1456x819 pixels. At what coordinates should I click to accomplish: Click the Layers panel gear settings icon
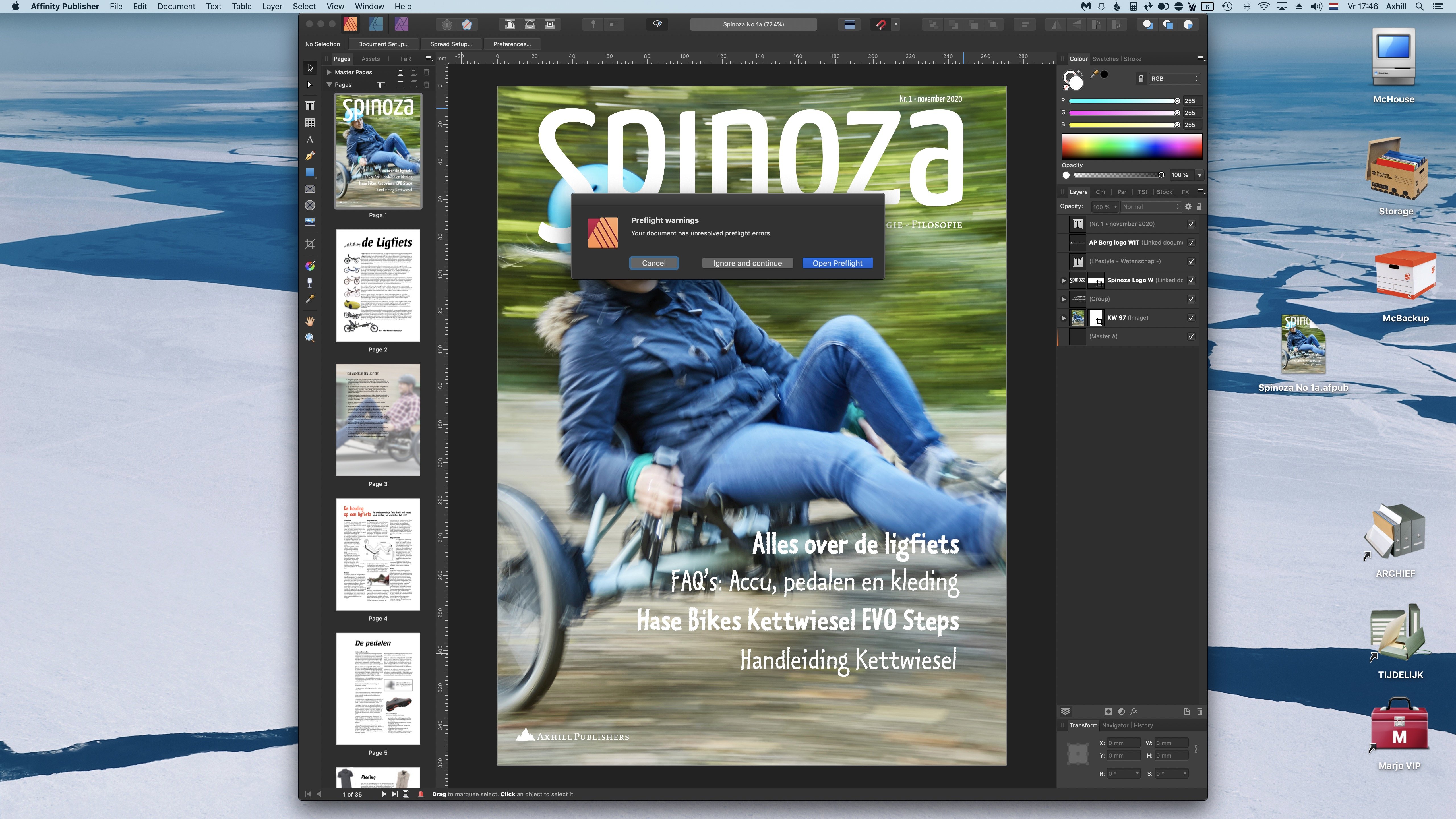click(x=1188, y=207)
